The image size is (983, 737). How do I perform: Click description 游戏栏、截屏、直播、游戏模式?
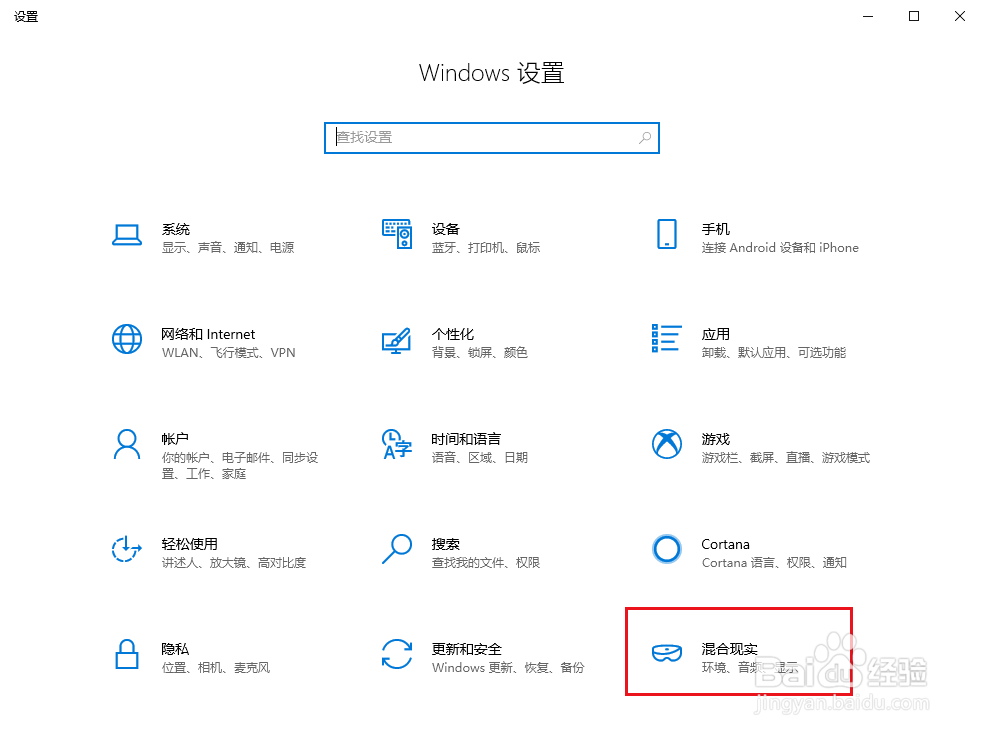click(786, 457)
